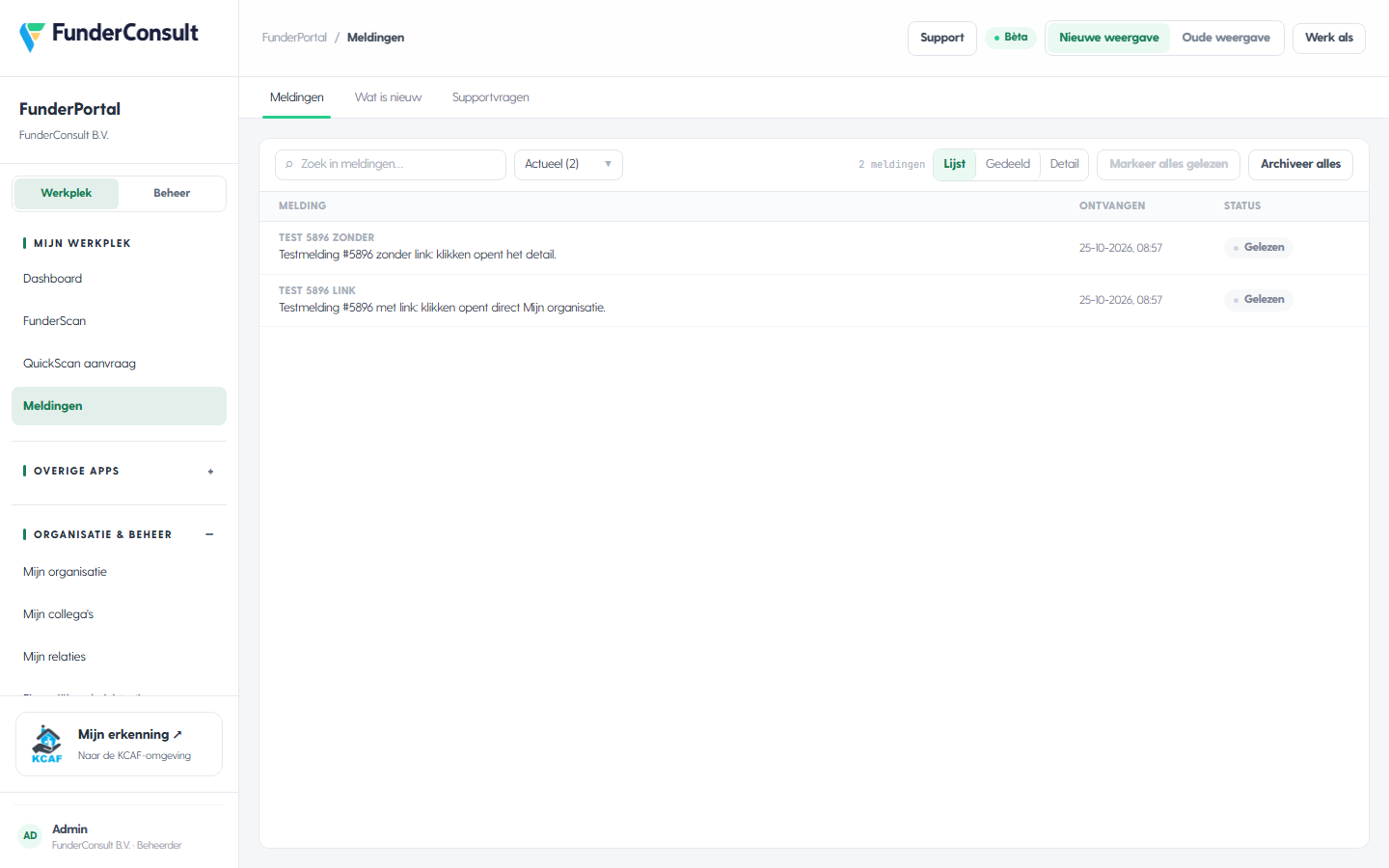The width and height of the screenshot is (1389, 868).
Task: Open the KCAF Mijn erkenning card
Action: pos(119,744)
